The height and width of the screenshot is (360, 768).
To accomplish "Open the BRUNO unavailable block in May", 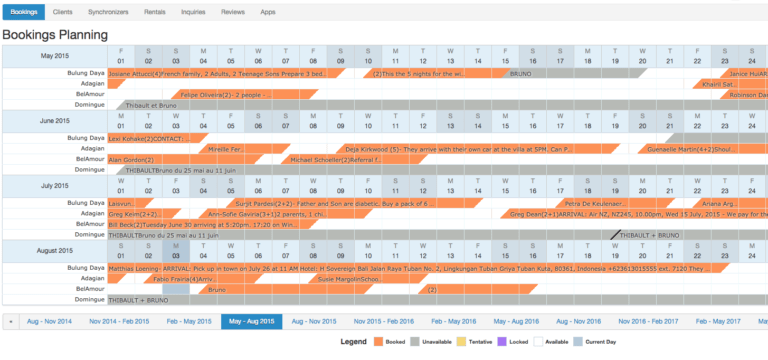I will pyautogui.click(x=574, y=73).
